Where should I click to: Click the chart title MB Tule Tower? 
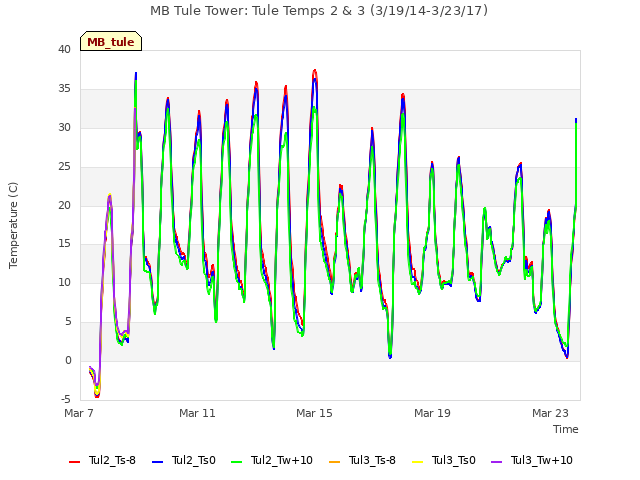[x=319, y=11]
